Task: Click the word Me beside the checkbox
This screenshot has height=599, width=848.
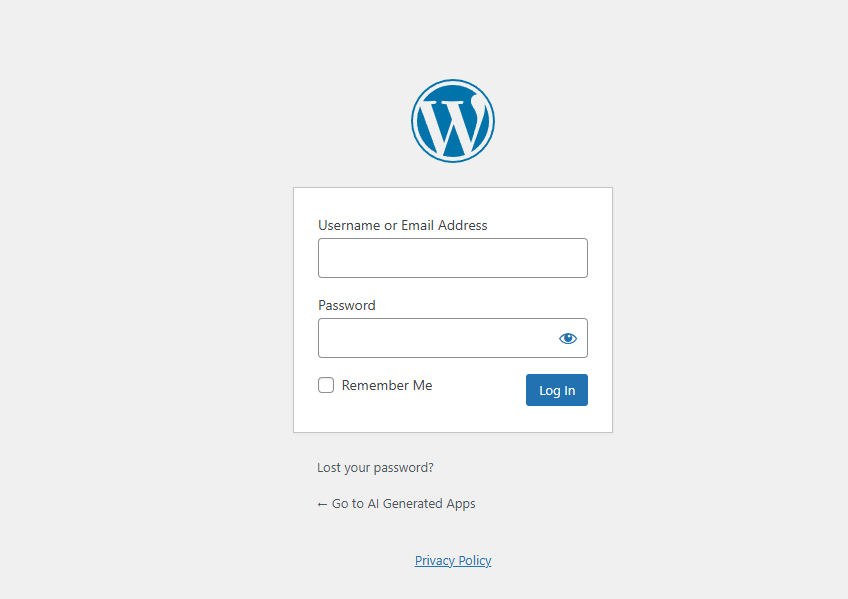Action: click(x=422, y=385)
